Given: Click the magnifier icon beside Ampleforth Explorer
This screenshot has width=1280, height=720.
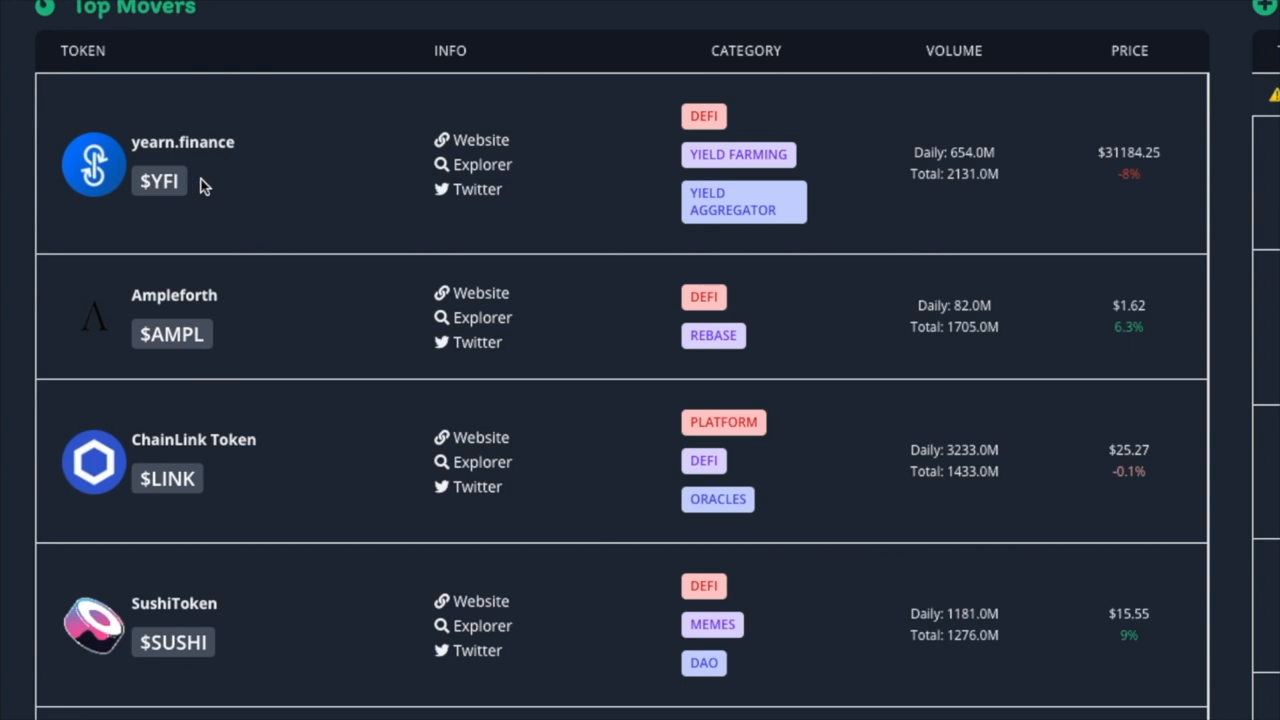Looking at the screenshot, I should [441, 317].
